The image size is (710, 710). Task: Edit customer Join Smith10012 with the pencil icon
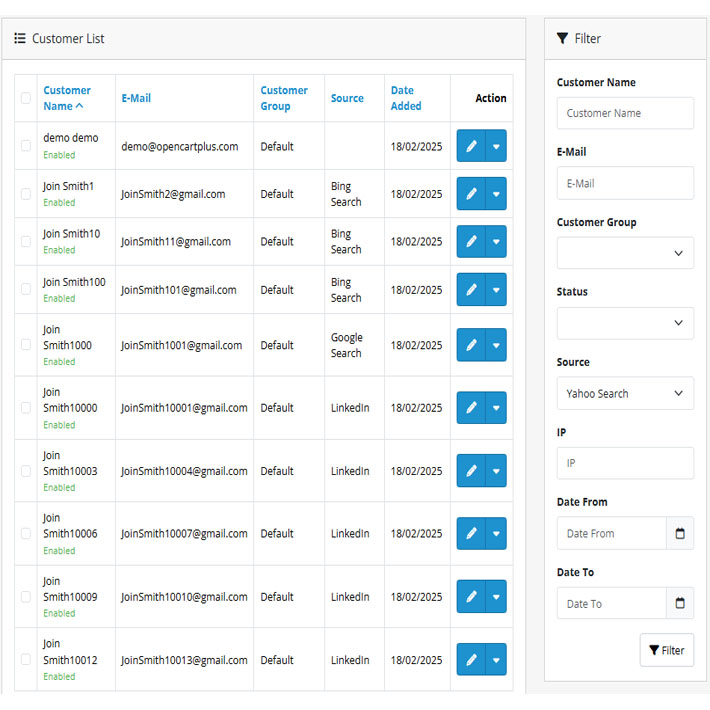pyautogui.click(x=471, y=660)
